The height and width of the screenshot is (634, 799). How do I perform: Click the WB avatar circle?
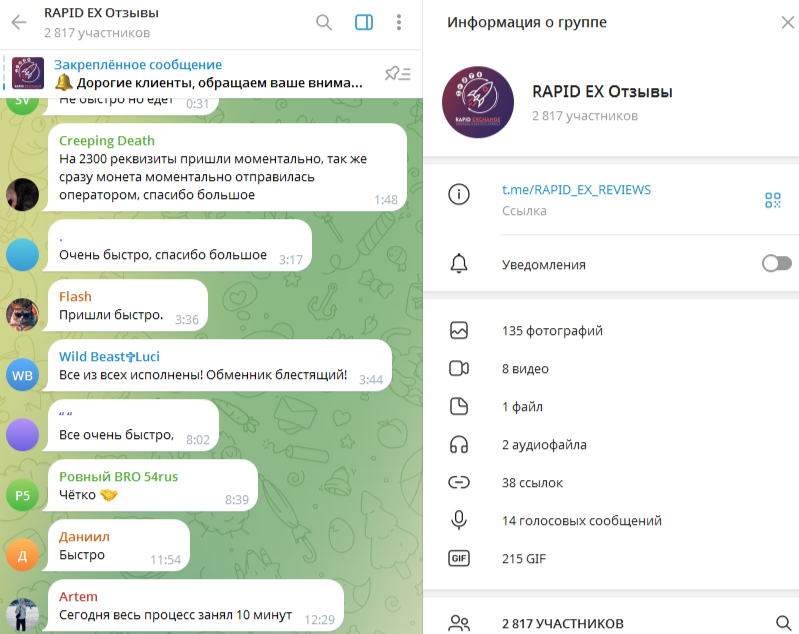pos(22,375)
